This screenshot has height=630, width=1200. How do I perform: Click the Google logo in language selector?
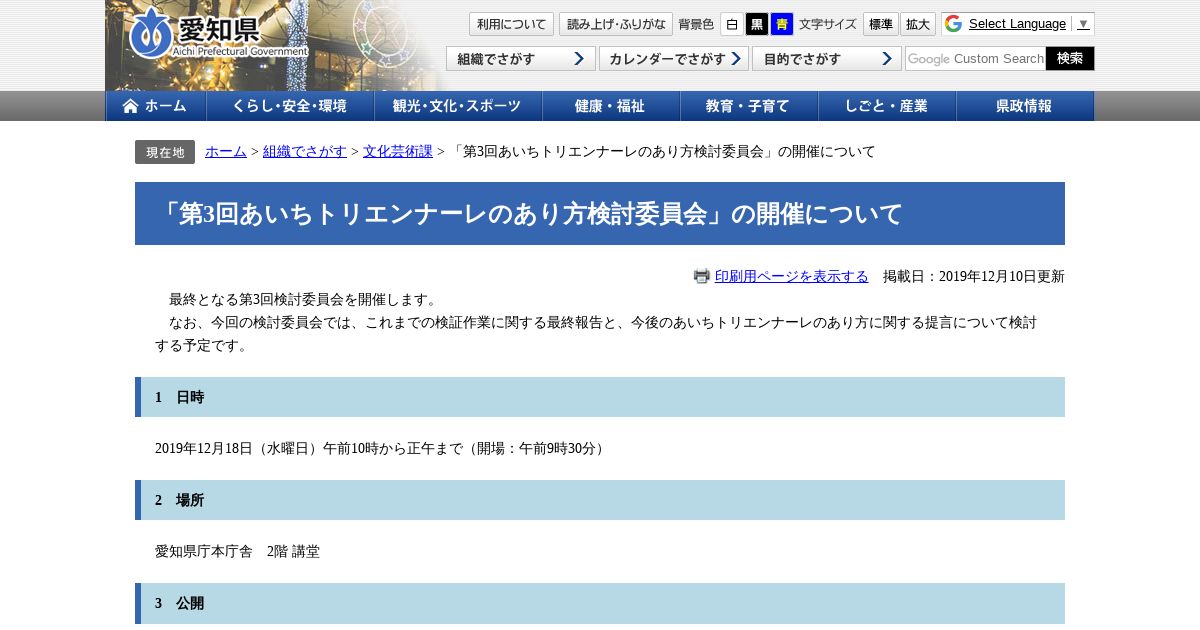(x=953, y=24)
